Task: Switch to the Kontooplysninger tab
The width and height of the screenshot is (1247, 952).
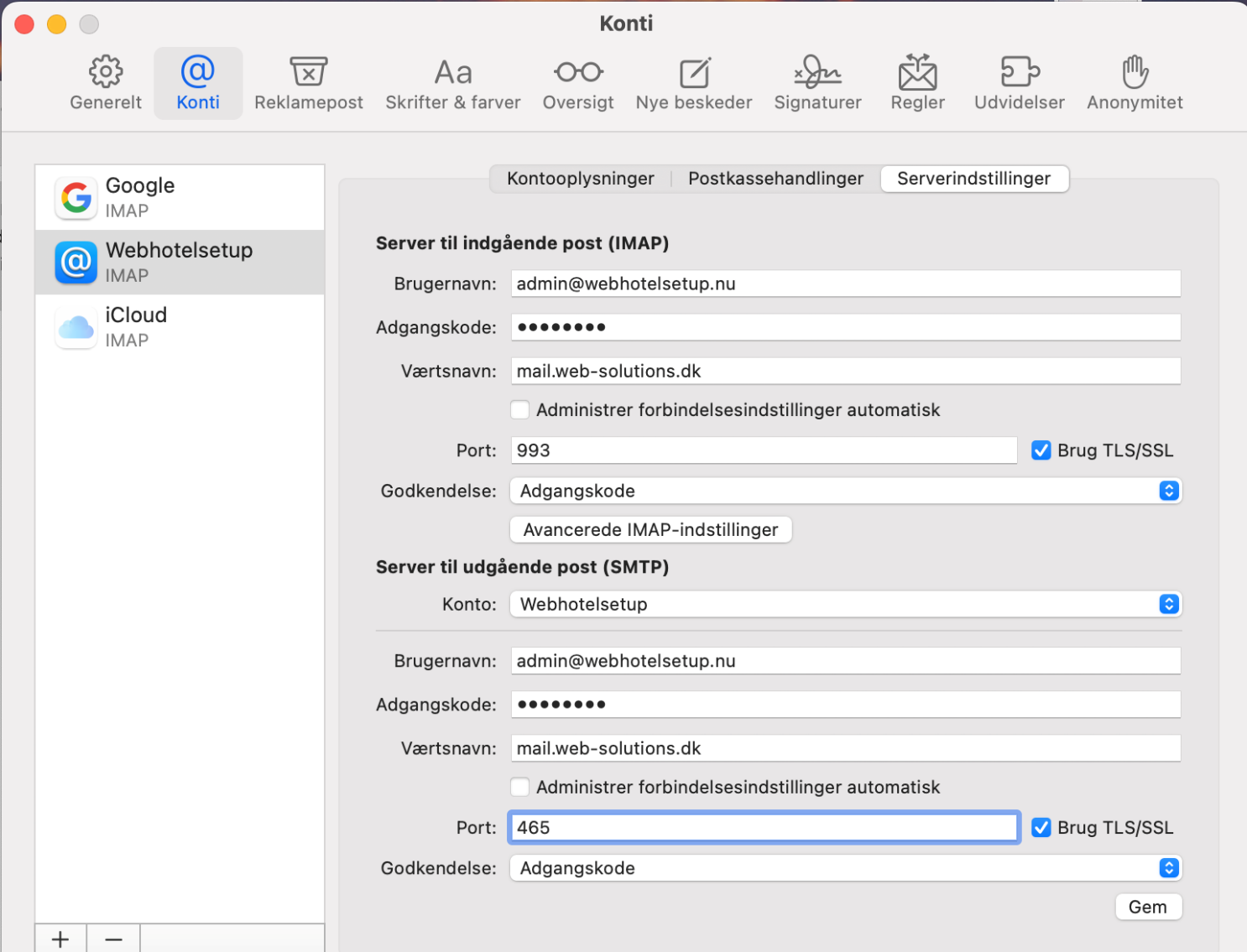Action: 581,179
